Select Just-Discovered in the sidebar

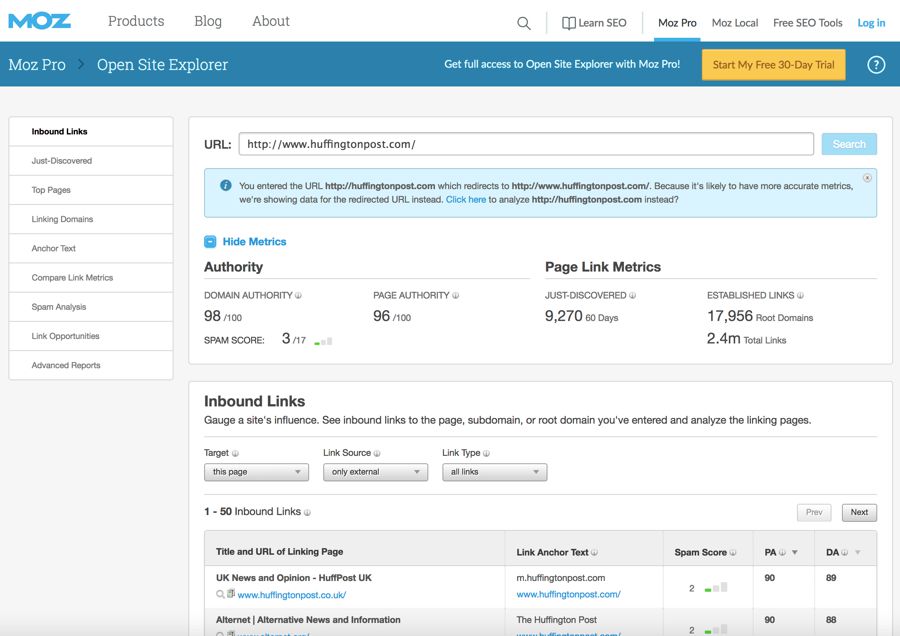pyautogui.click(x=91, y=161)
